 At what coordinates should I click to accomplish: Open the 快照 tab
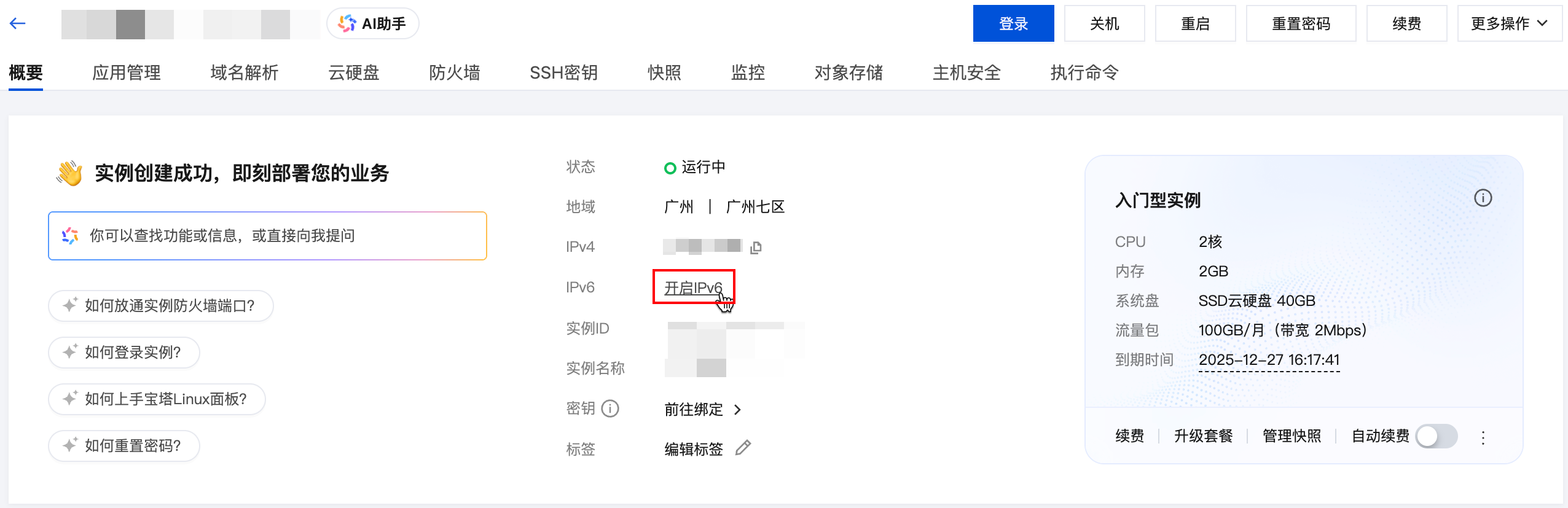(x=664, y=72)
